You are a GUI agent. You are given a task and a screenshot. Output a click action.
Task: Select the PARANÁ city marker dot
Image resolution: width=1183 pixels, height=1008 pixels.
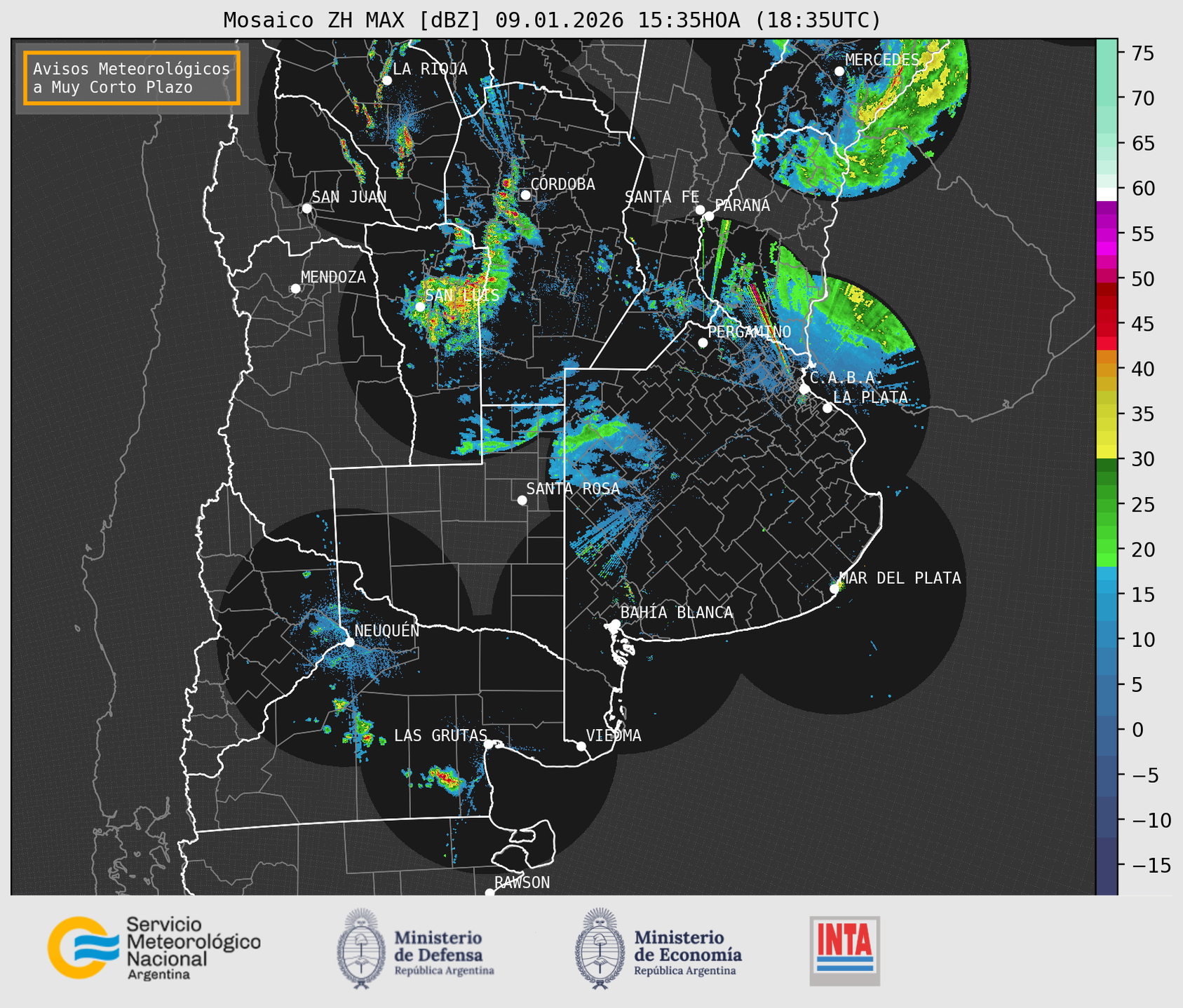coord(709,216)
